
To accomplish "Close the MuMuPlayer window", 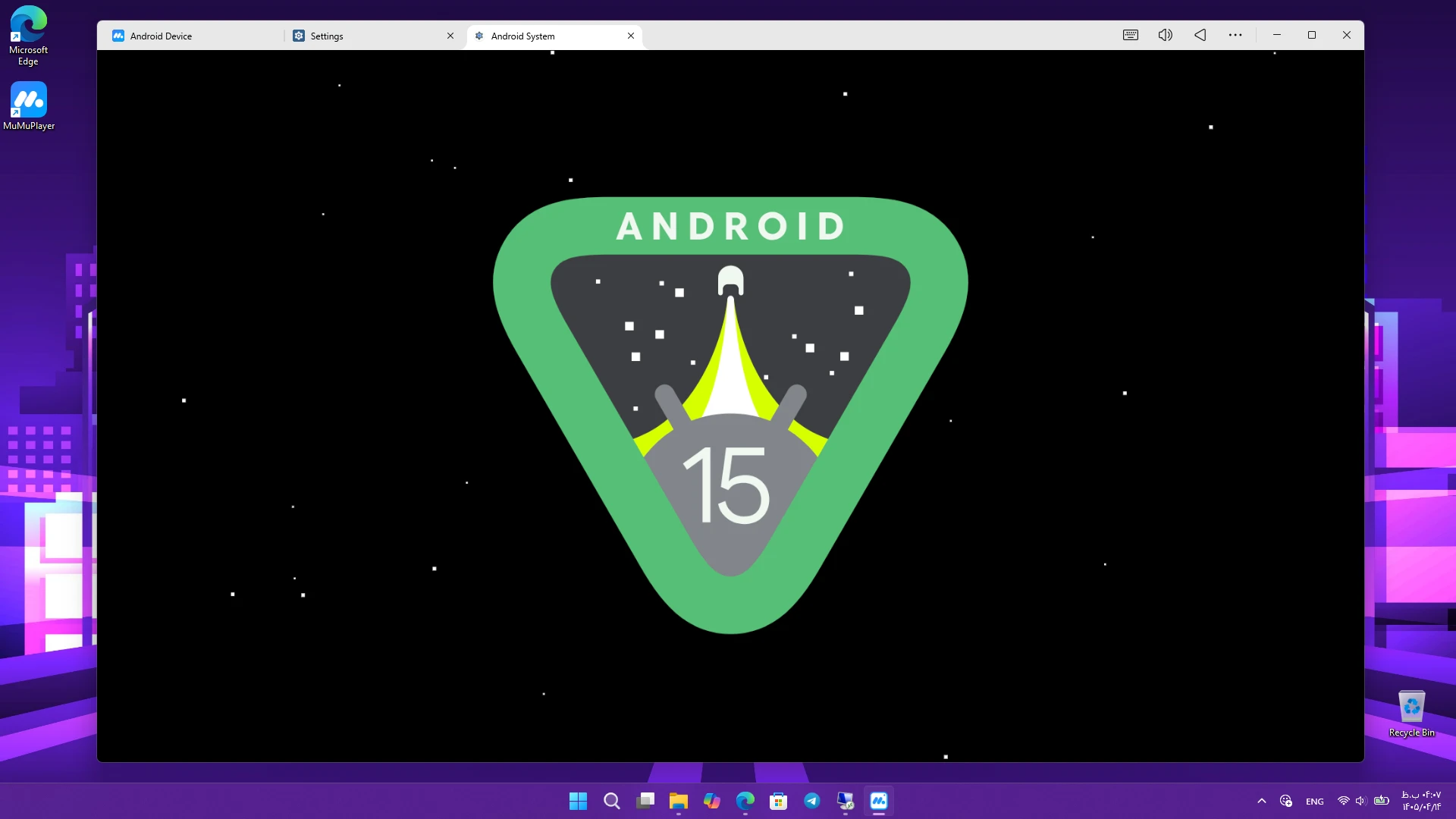I will pyautogui.click(x=1347, y=35).
